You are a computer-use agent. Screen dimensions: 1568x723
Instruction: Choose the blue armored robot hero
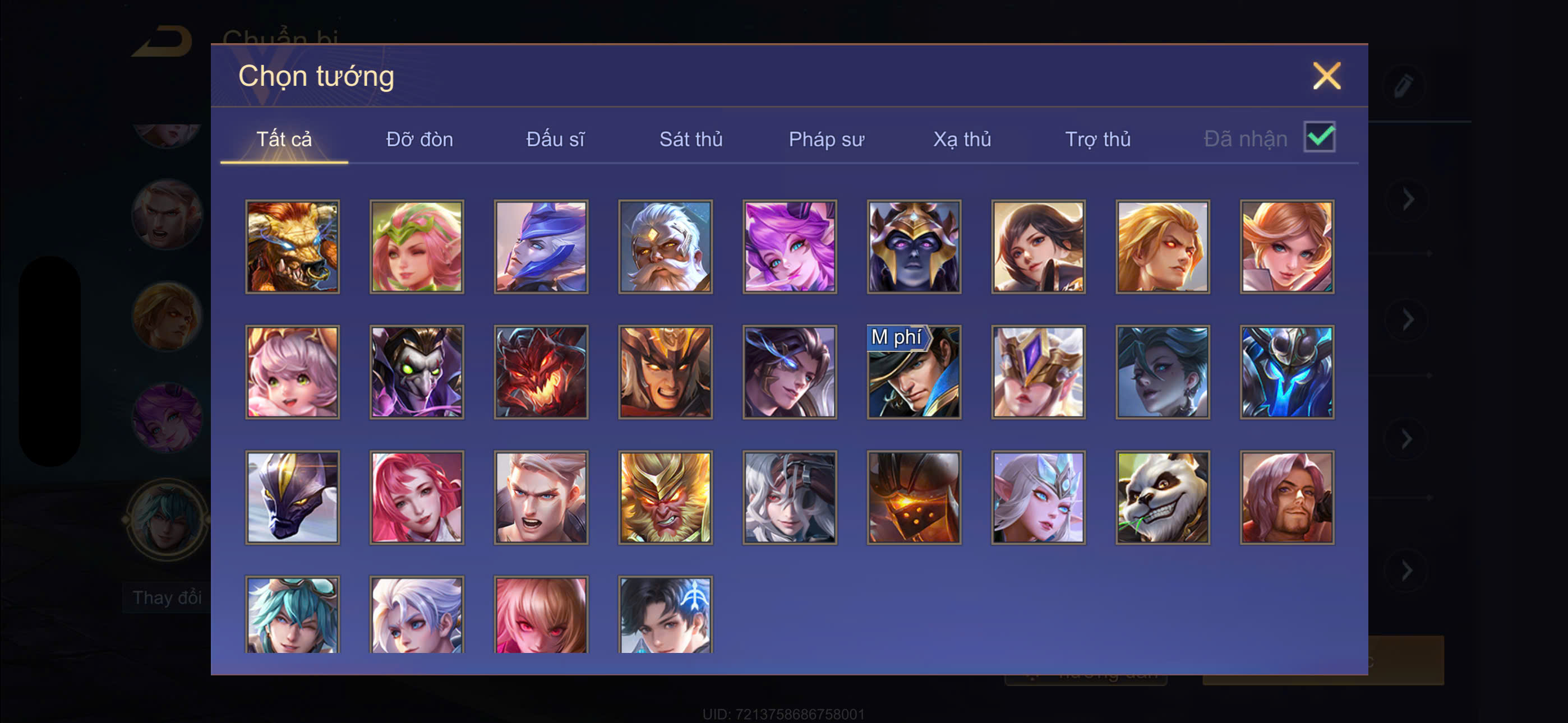[1286, 372]
